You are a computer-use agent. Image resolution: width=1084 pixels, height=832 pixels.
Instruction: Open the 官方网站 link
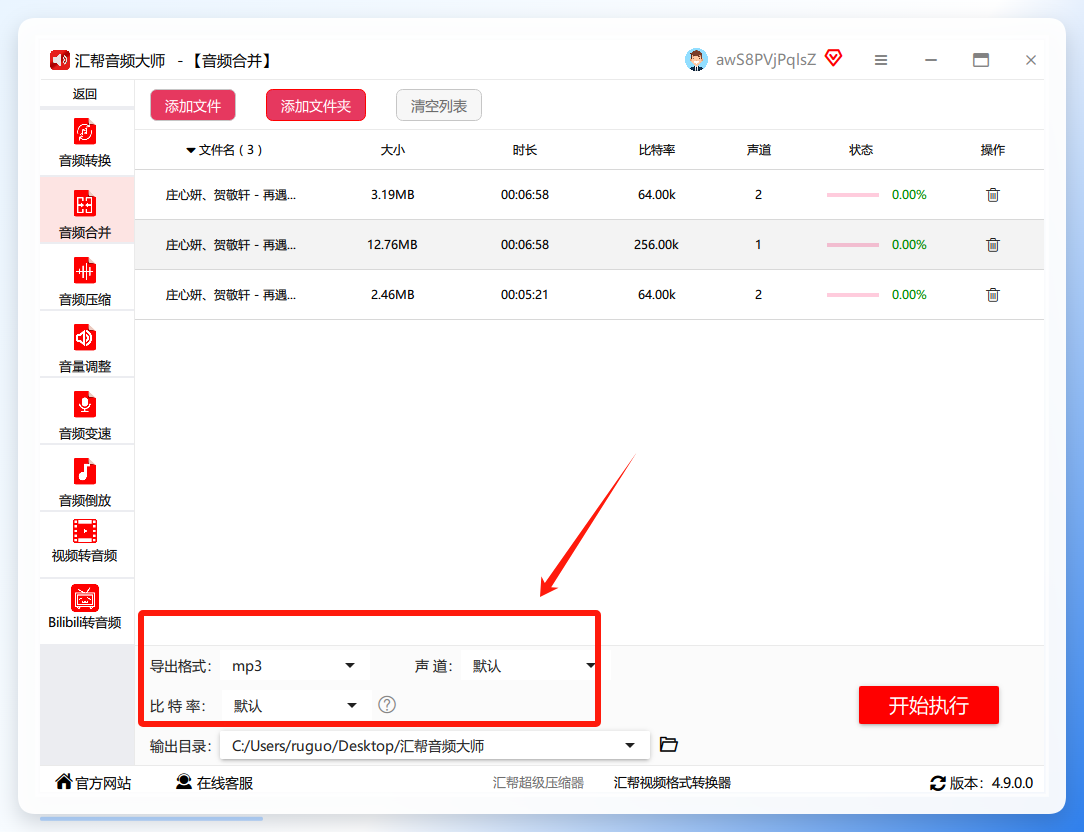point(93,782)
